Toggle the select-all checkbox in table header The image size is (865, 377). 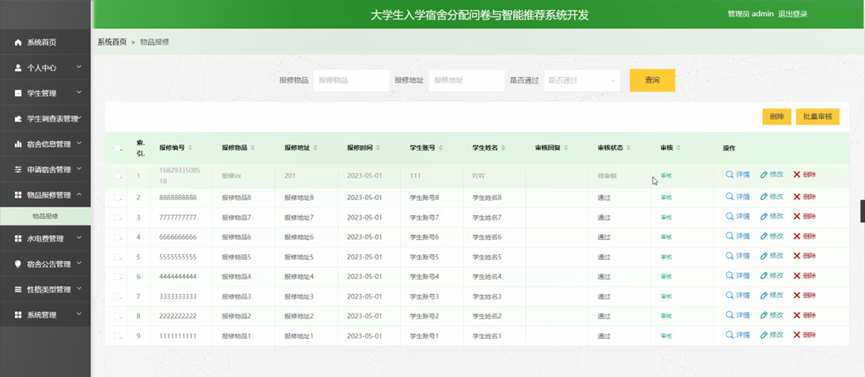click(x=117, y=148)
